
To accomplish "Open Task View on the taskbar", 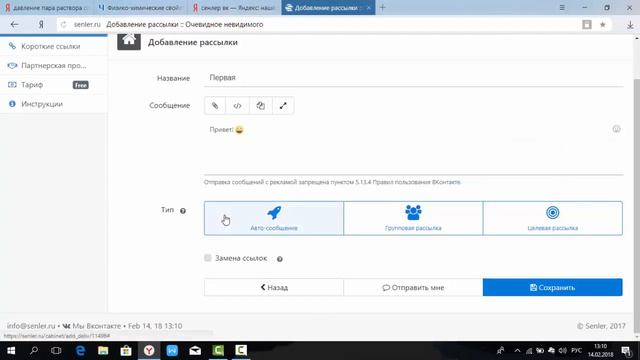I will coord(56,350).
